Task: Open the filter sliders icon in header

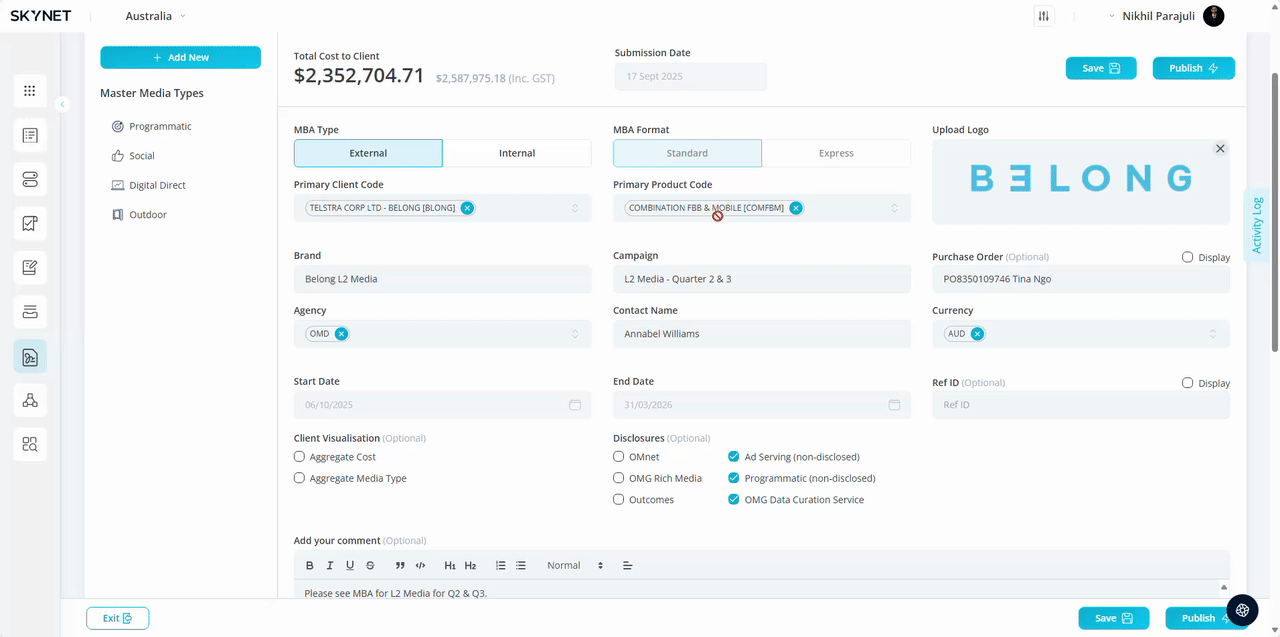Action: point(1044,16)
